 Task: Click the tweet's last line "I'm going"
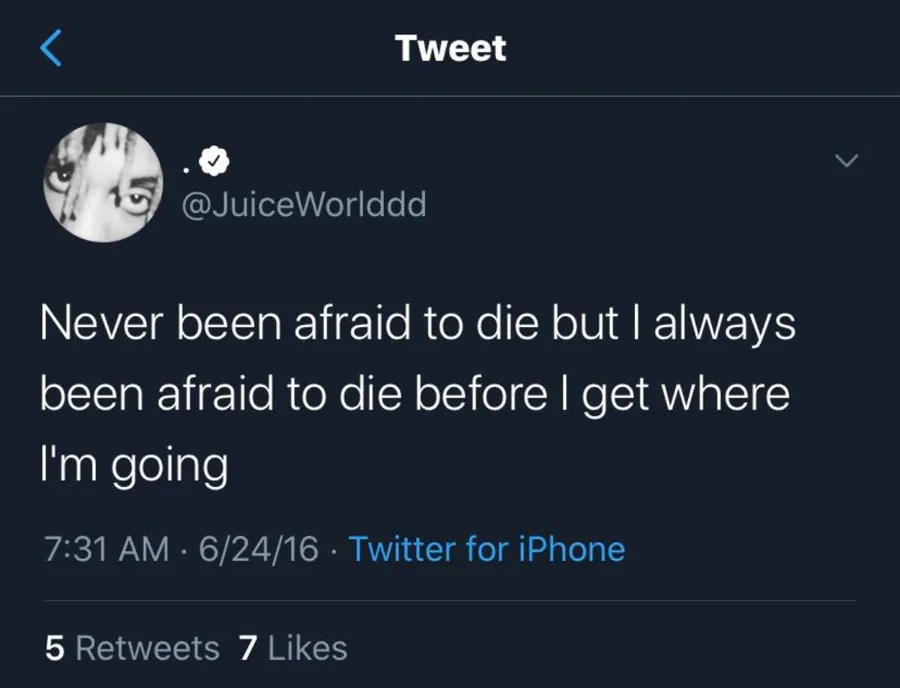134,465
